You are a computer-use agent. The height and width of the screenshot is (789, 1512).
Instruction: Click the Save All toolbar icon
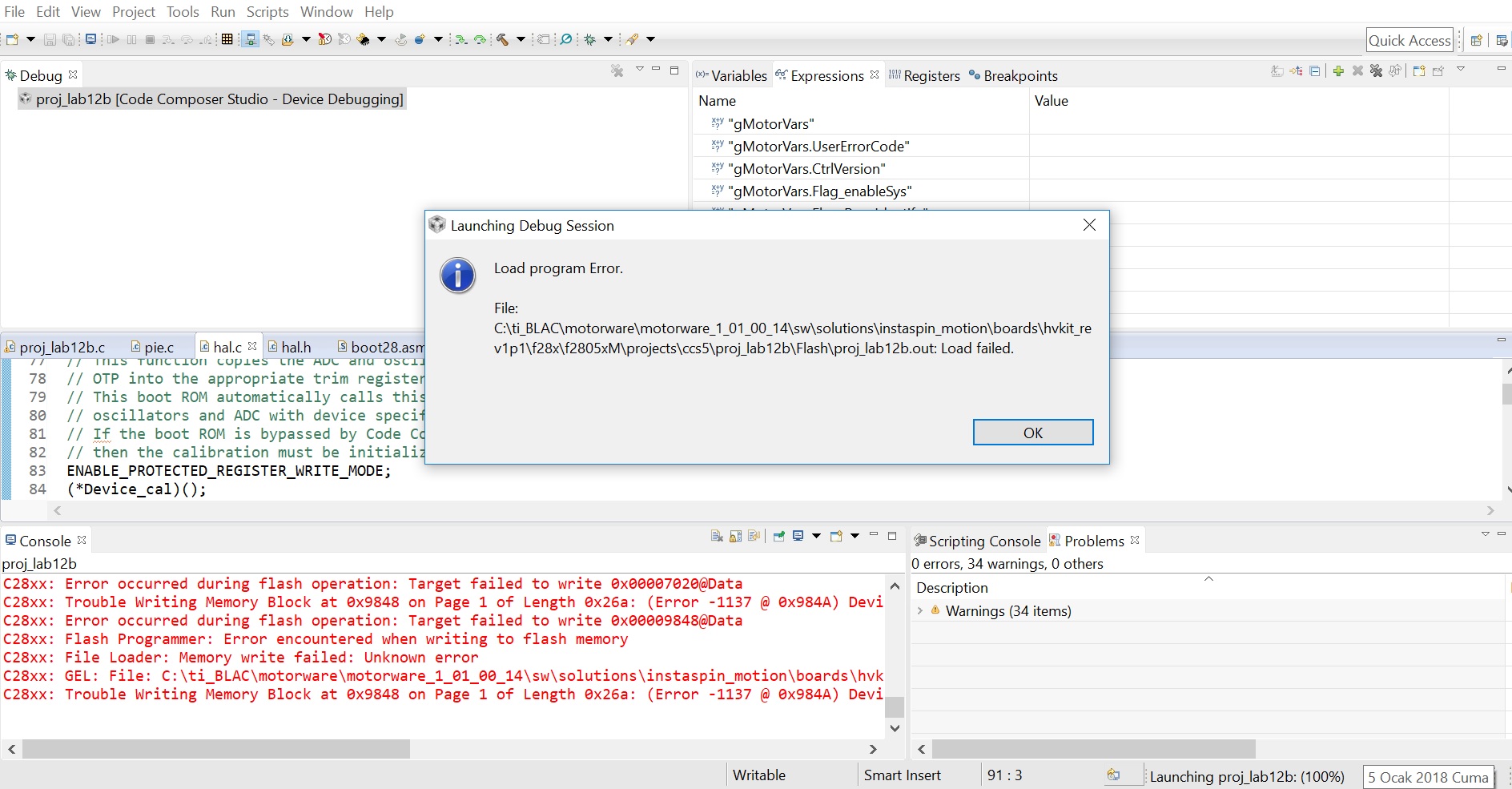coord(69,39)
